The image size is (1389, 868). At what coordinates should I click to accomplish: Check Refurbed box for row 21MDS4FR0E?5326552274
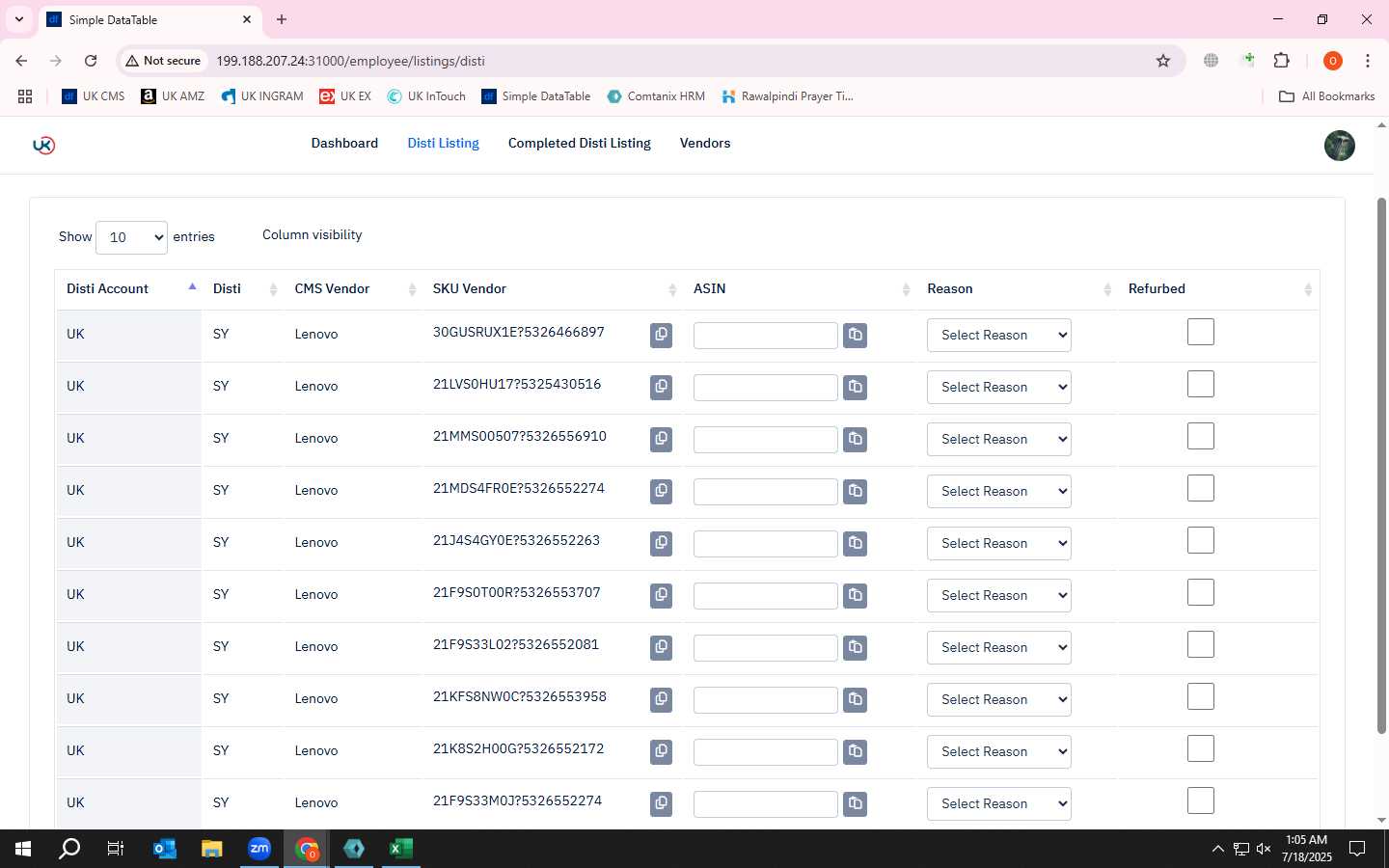click(1200, 488)
